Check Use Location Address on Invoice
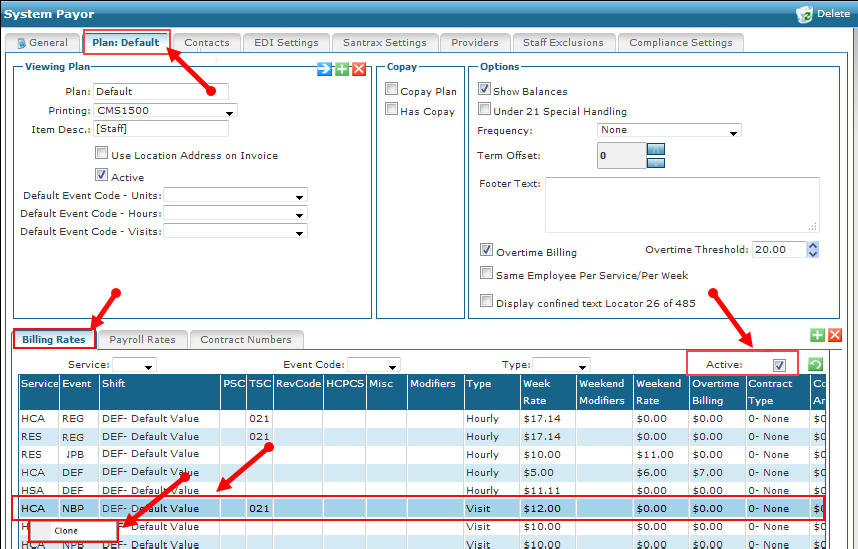This screenshot has width=858, height=549. 102,154
